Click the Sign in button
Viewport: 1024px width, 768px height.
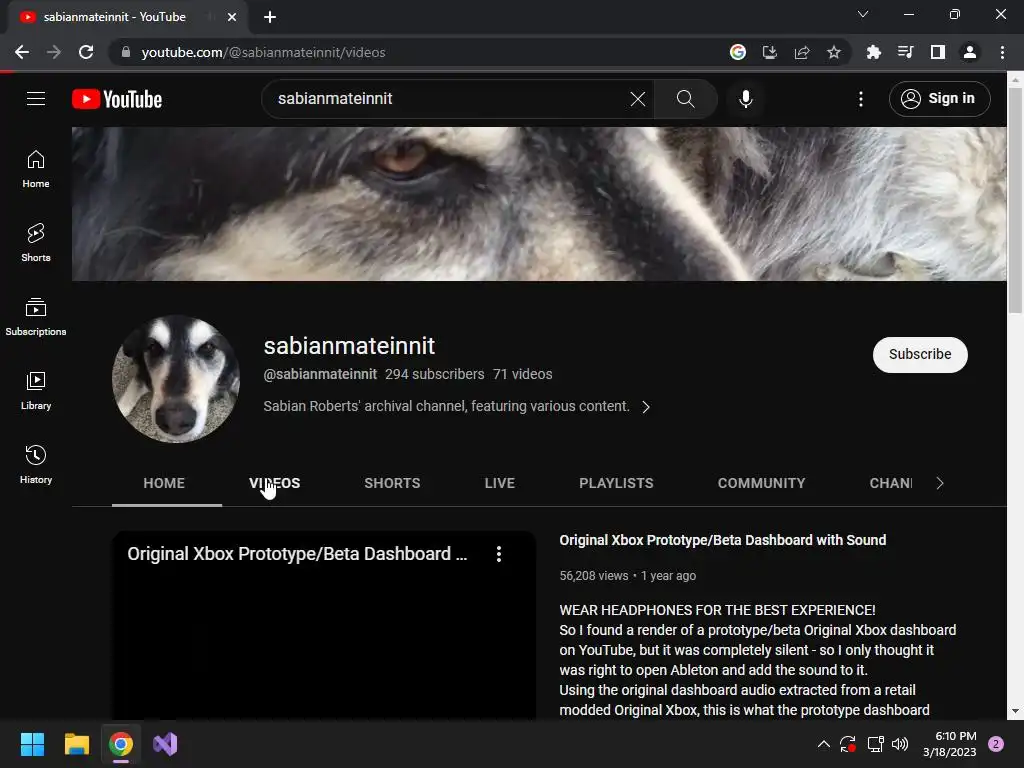(x=939, y=99)
